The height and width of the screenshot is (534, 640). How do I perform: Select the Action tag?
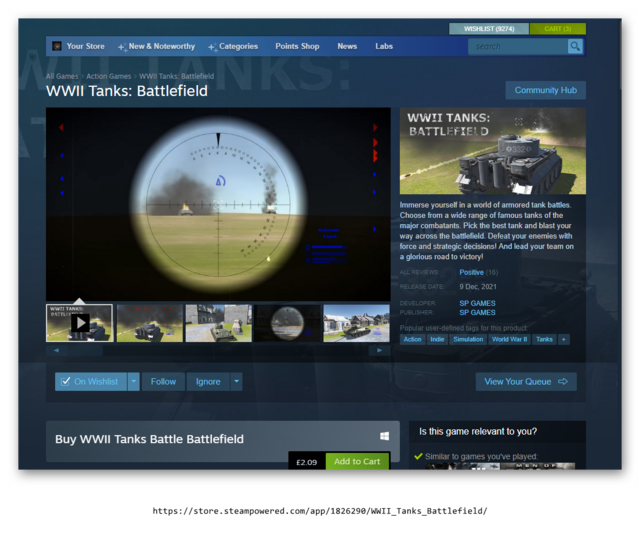pyautogui.click(x=412, y=339)
